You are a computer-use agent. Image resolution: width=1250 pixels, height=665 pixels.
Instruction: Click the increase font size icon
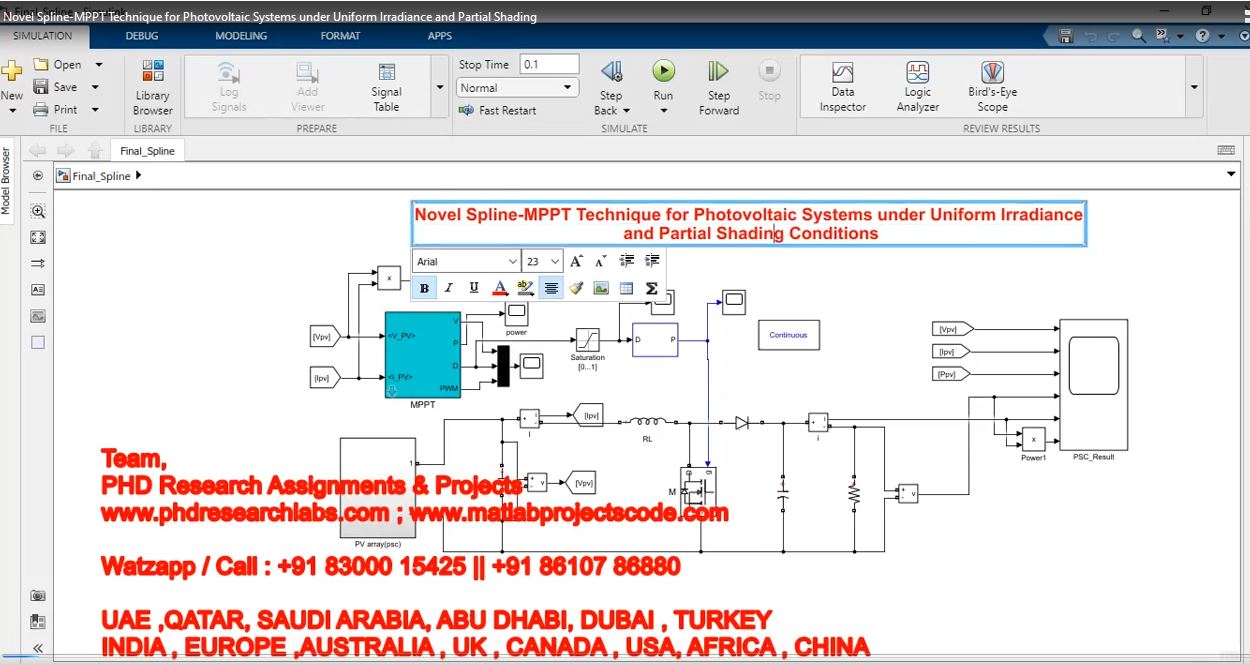tap(576, 261)
